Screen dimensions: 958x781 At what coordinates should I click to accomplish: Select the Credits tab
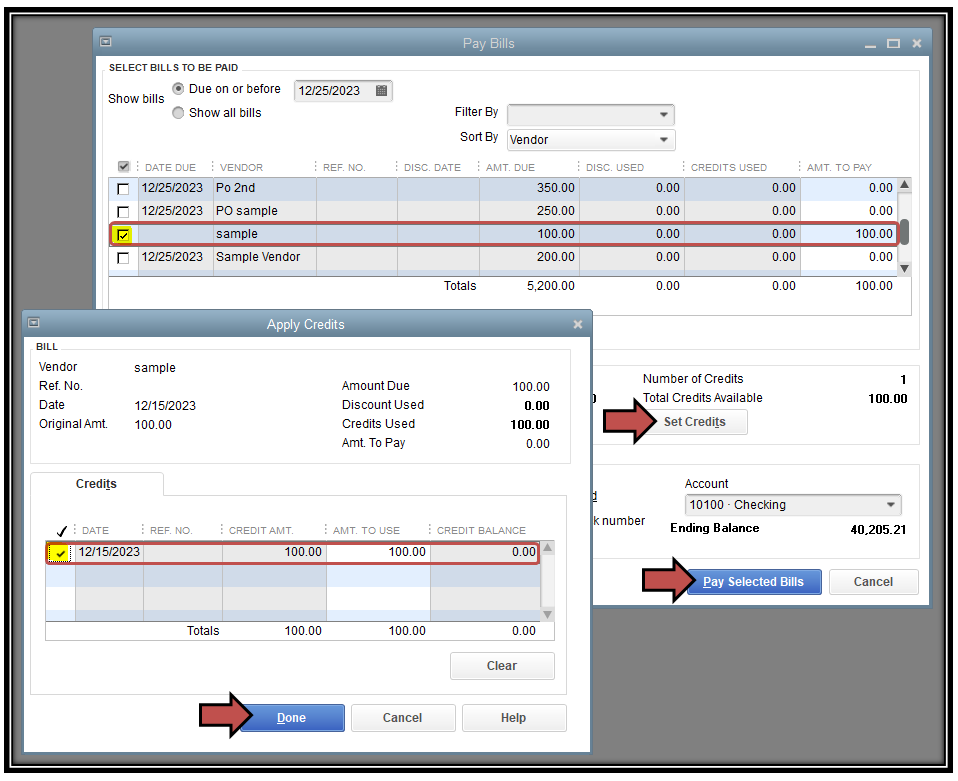point(97,484)
